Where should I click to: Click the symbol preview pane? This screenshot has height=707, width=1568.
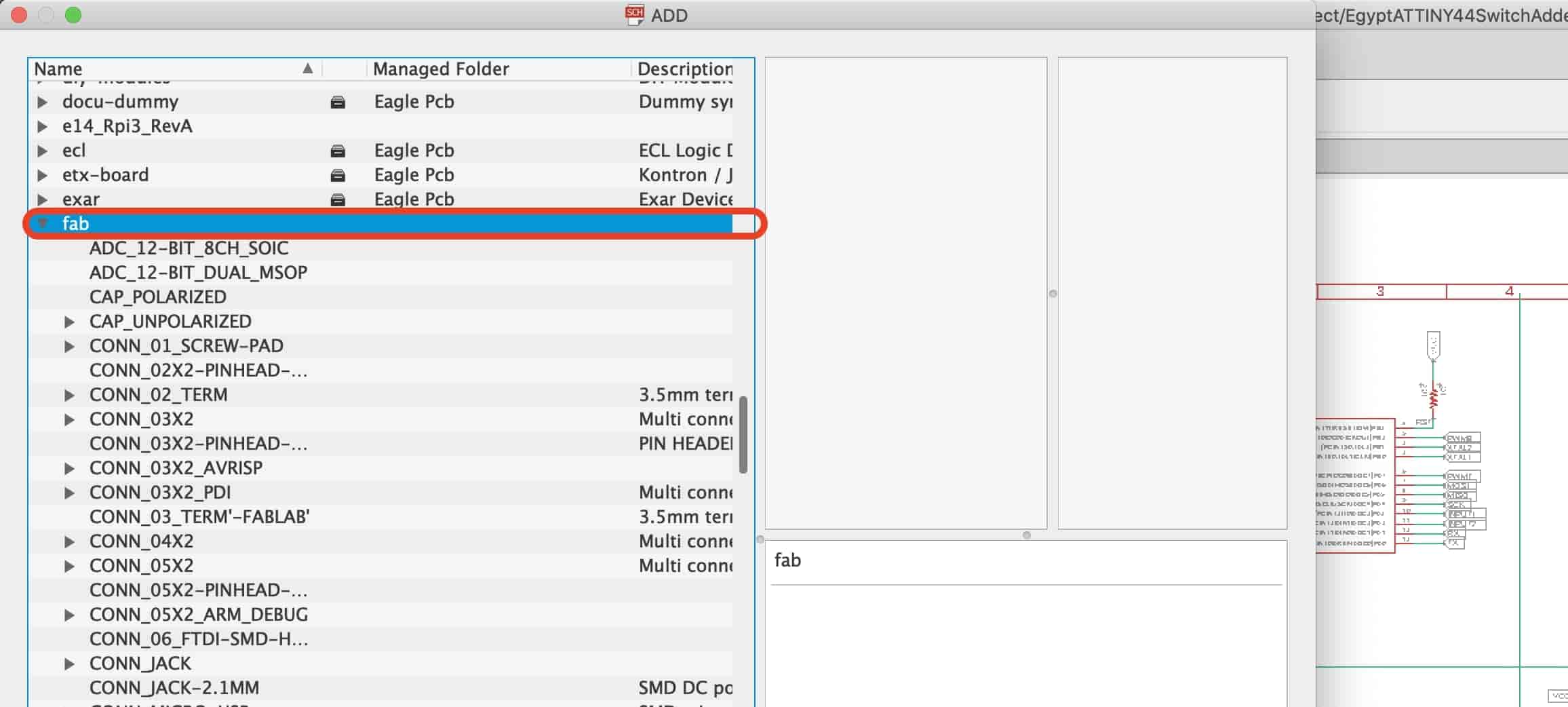906,293
